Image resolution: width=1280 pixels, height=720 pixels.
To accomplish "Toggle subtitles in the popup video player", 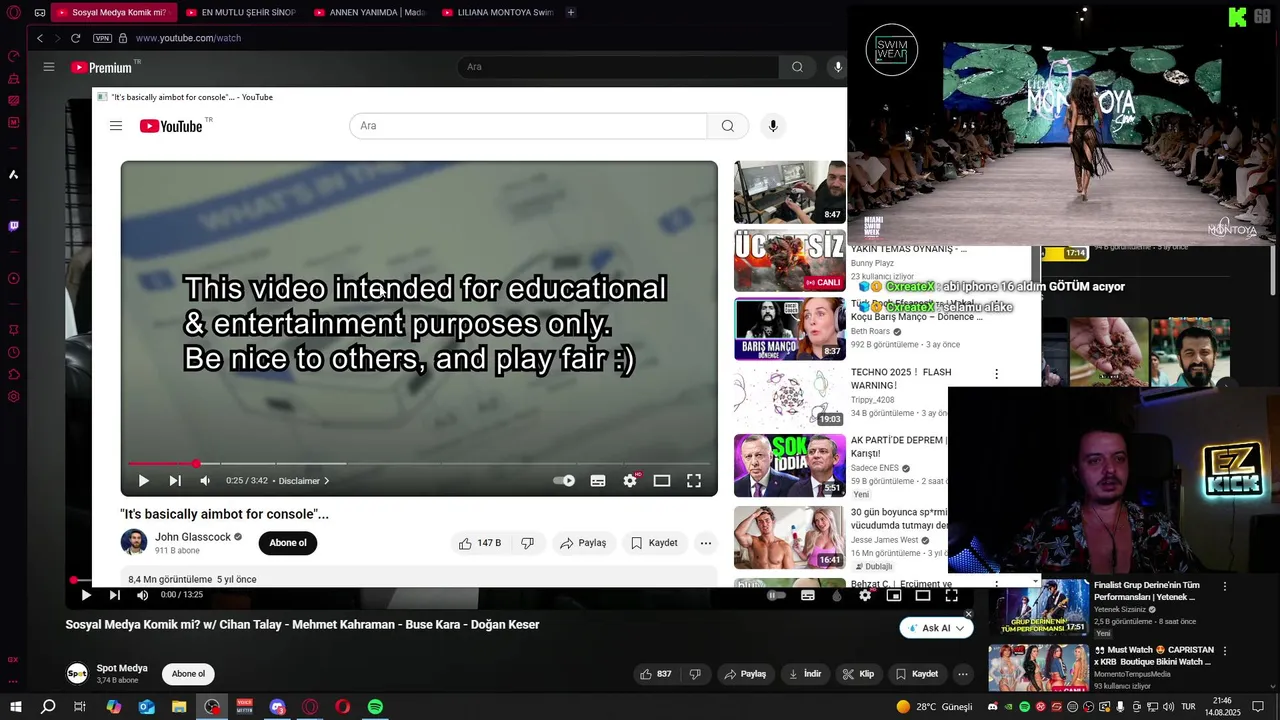I will 598,481.
